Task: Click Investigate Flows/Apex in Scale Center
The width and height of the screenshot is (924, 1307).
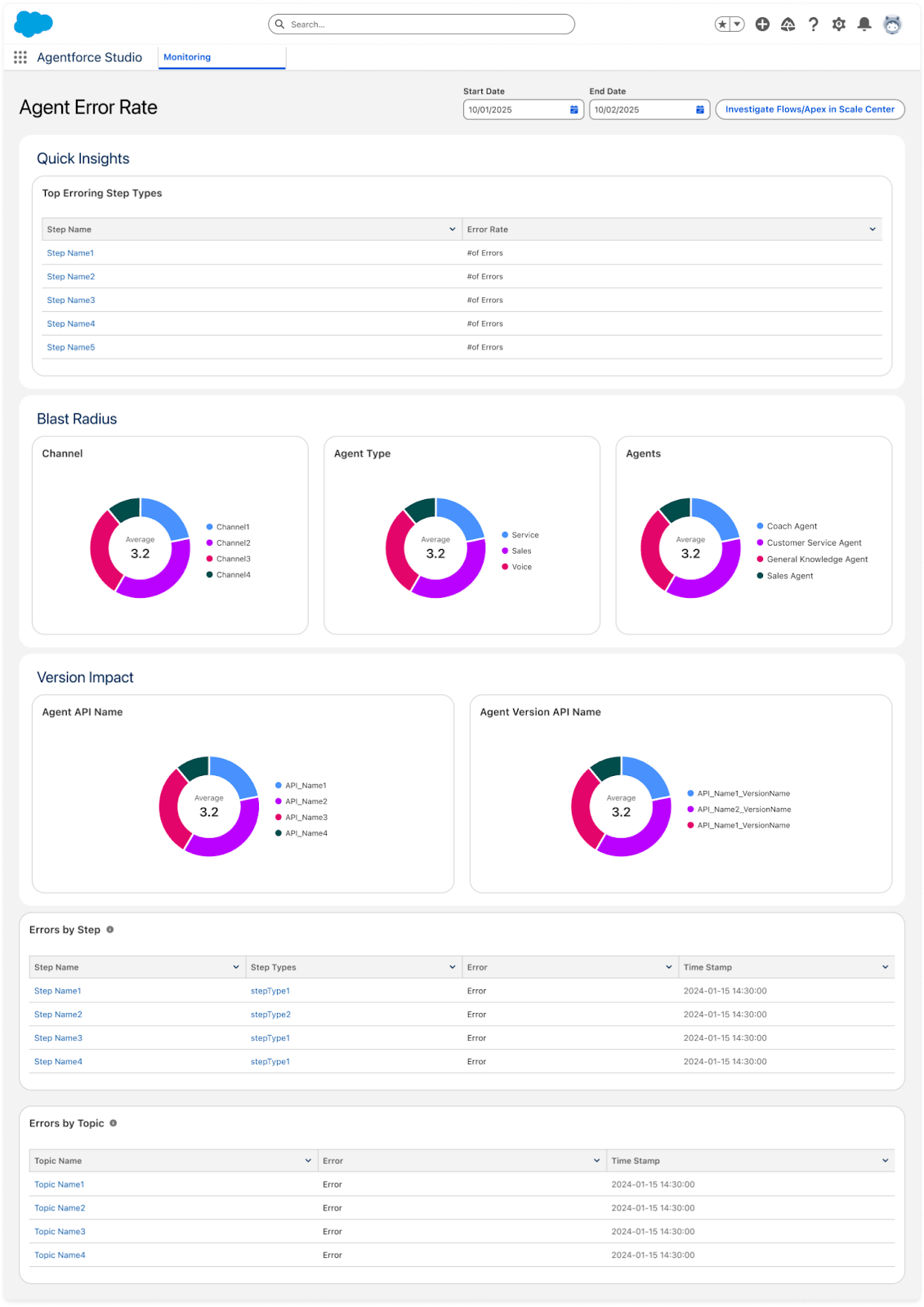Action: [810, 109]
